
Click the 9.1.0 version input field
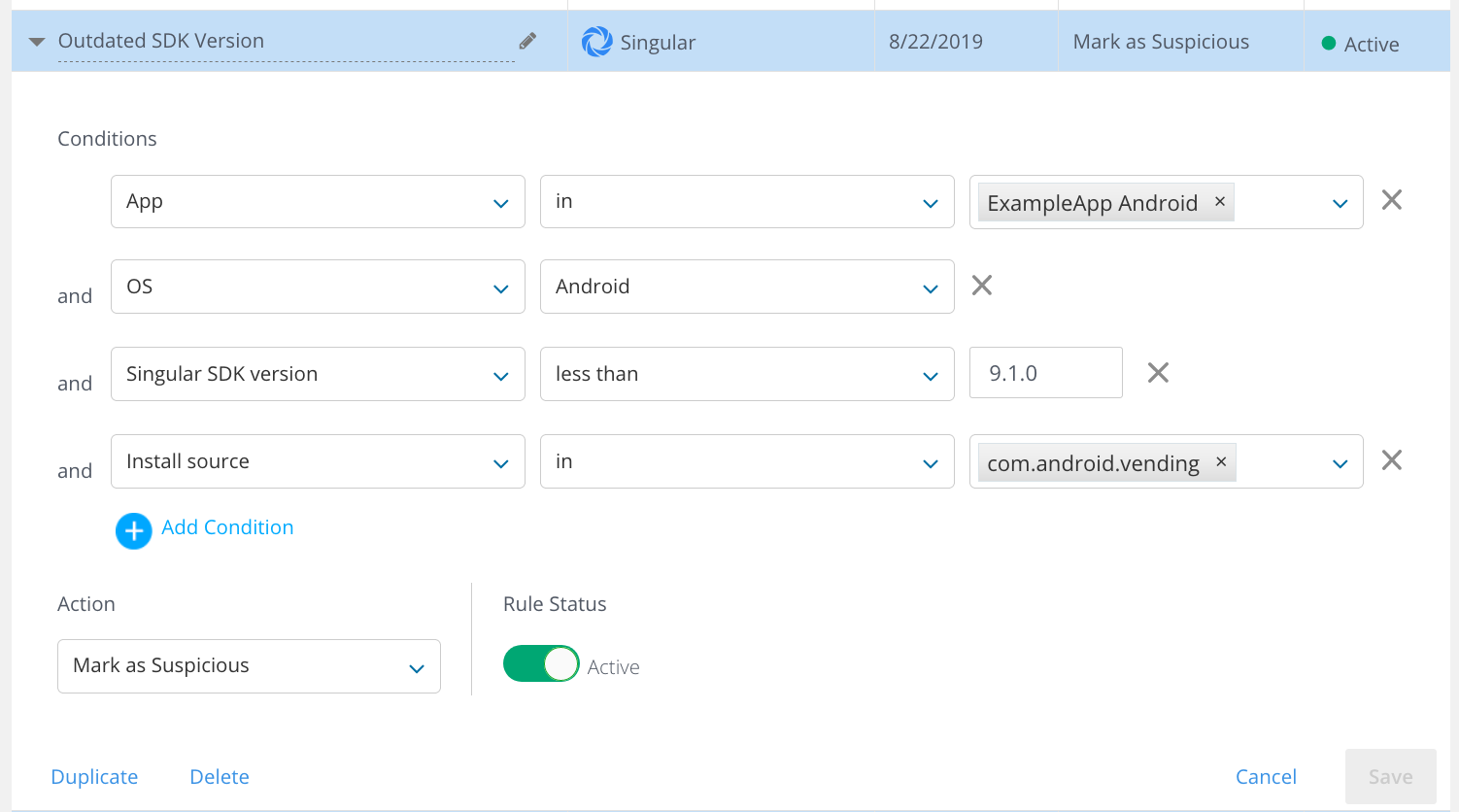coord(1046,373)
